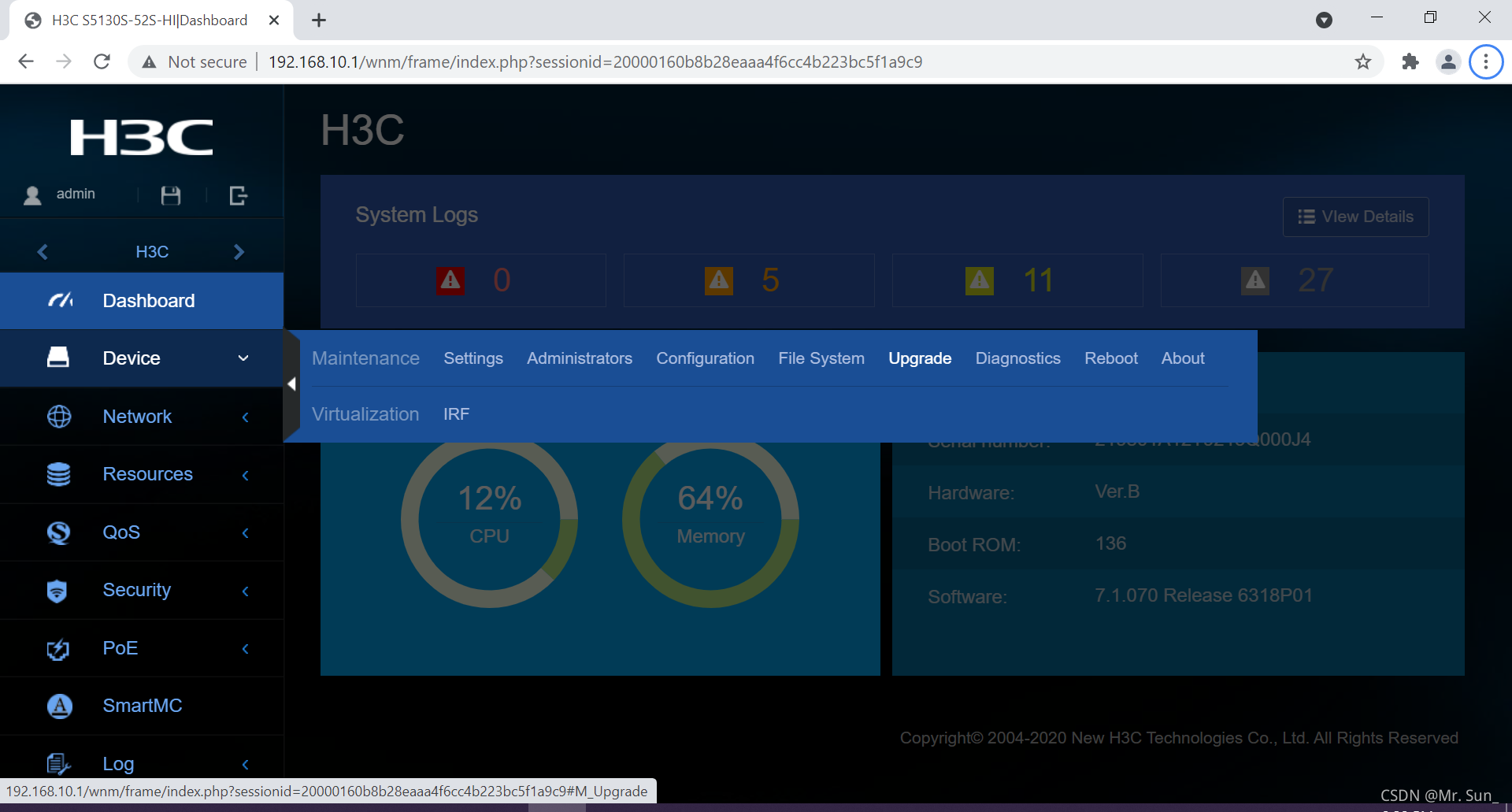Viewport: 1512px width, 812px height.
Task: Click the Resources stack icon
Action: (x=58, y=474)
